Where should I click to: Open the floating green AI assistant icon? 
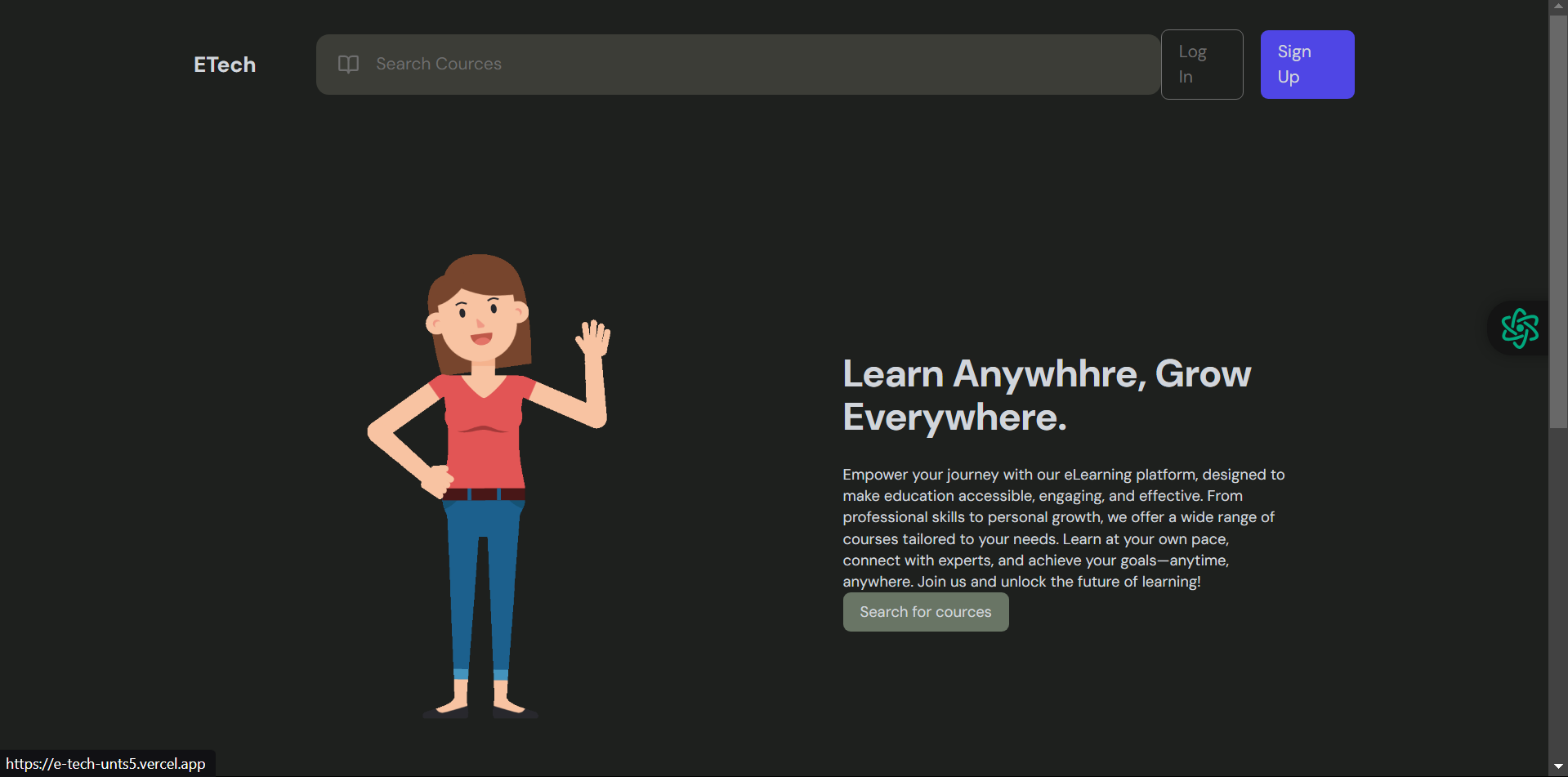pyautogui.click(x=1519, y=328)
